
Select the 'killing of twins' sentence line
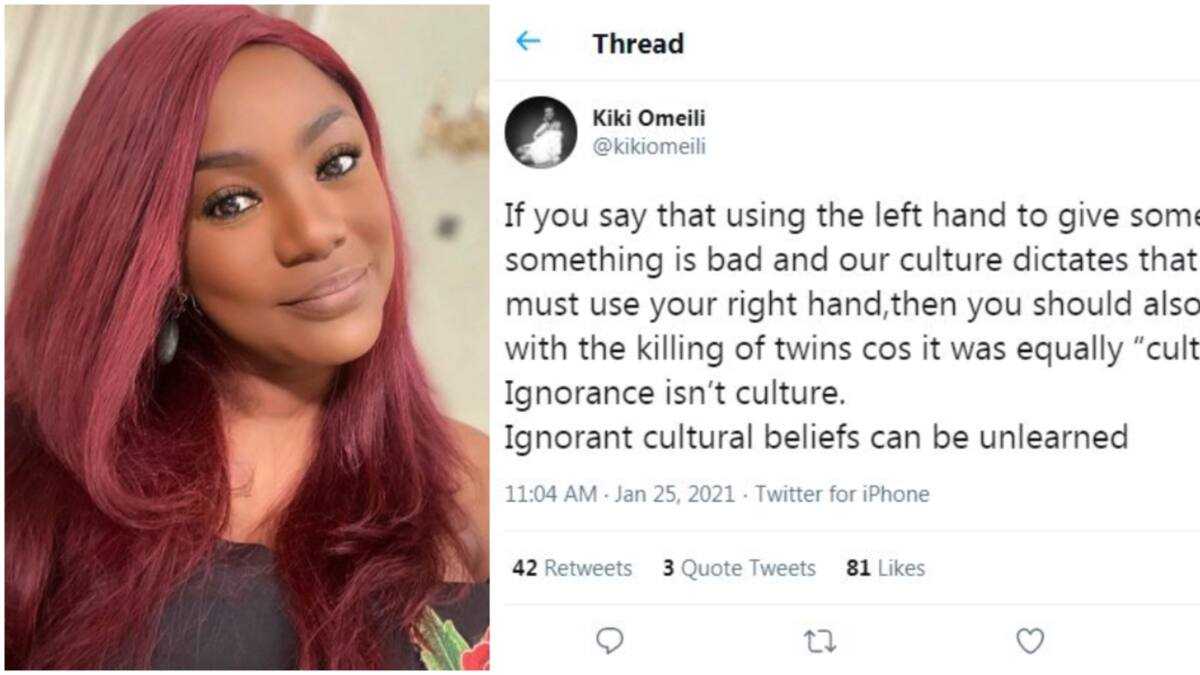(x=852, y=350)
